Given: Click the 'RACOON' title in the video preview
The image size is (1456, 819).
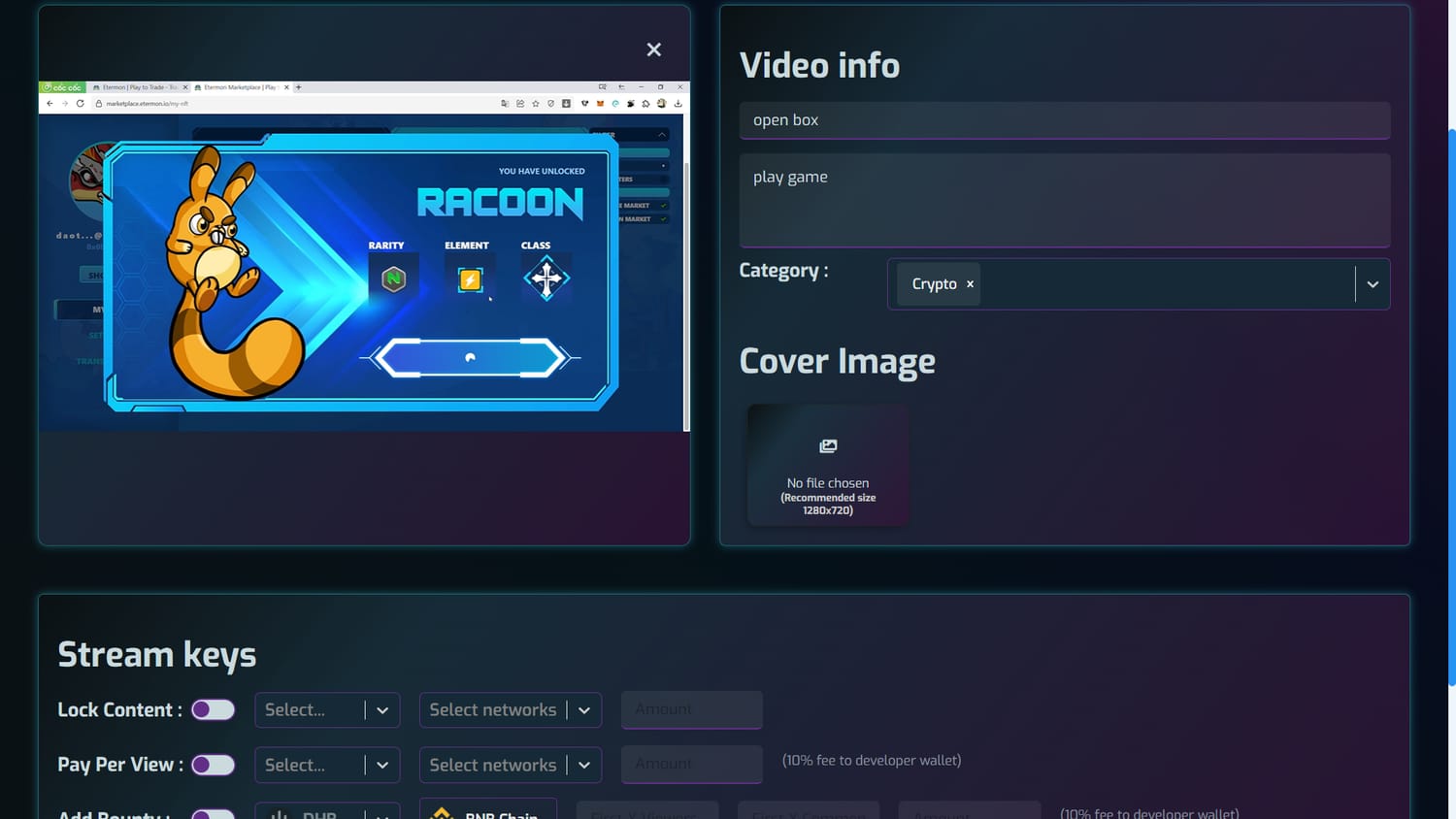Looking at the screenshot, I should [501, 203].
